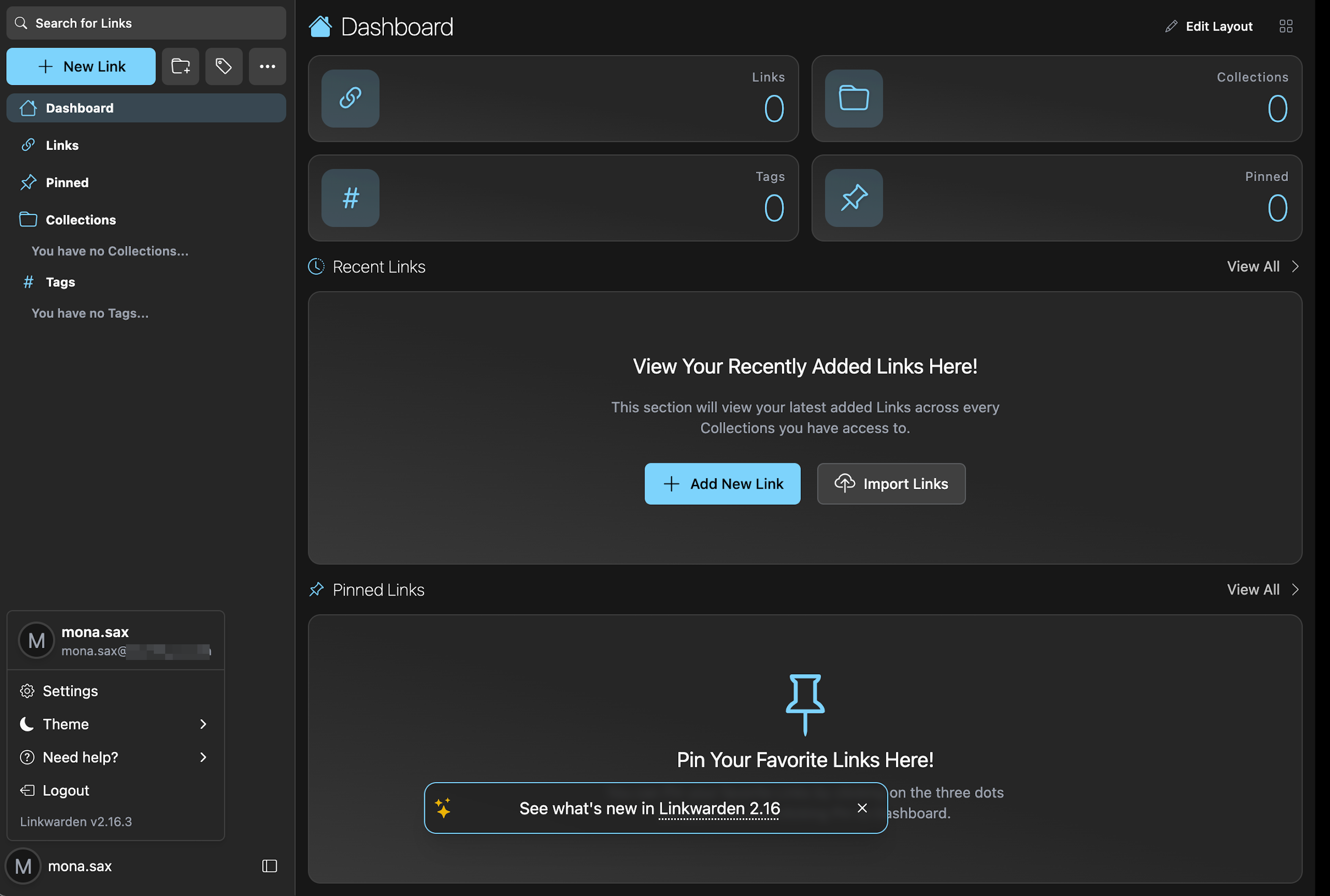Expand the Theme submenu

[115, 724]
